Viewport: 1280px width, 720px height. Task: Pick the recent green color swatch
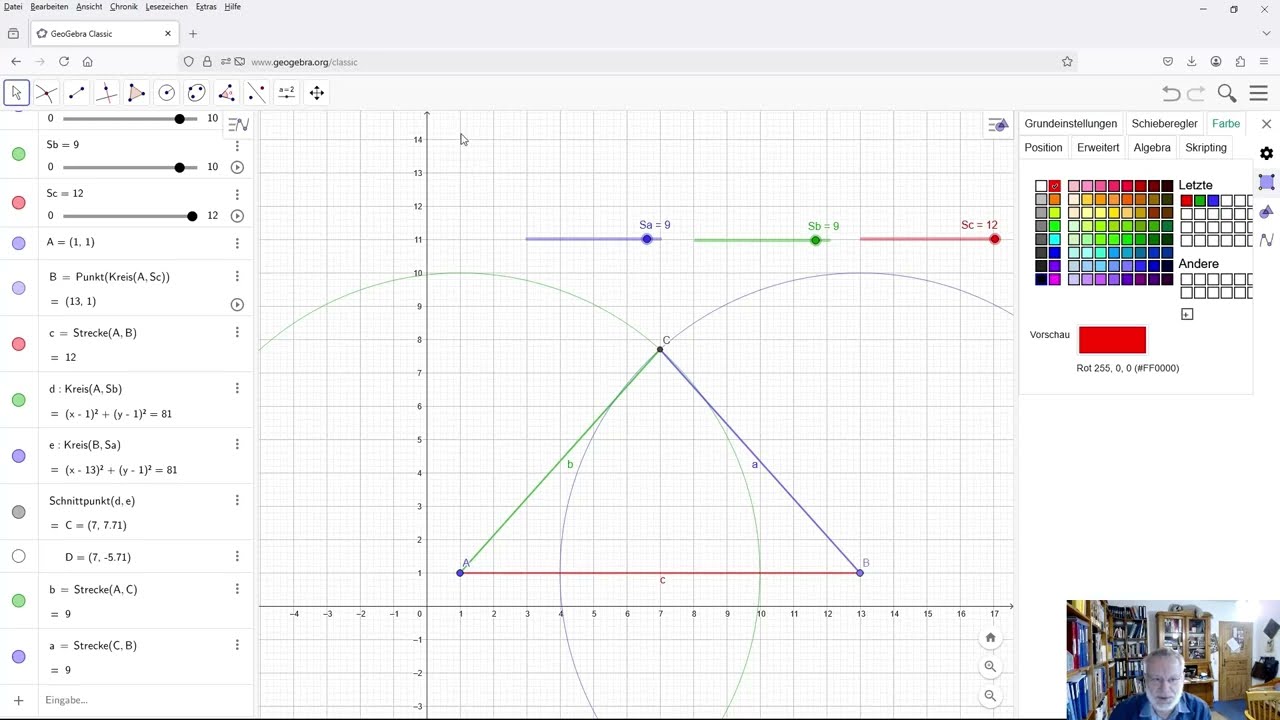click(1199, 201)
